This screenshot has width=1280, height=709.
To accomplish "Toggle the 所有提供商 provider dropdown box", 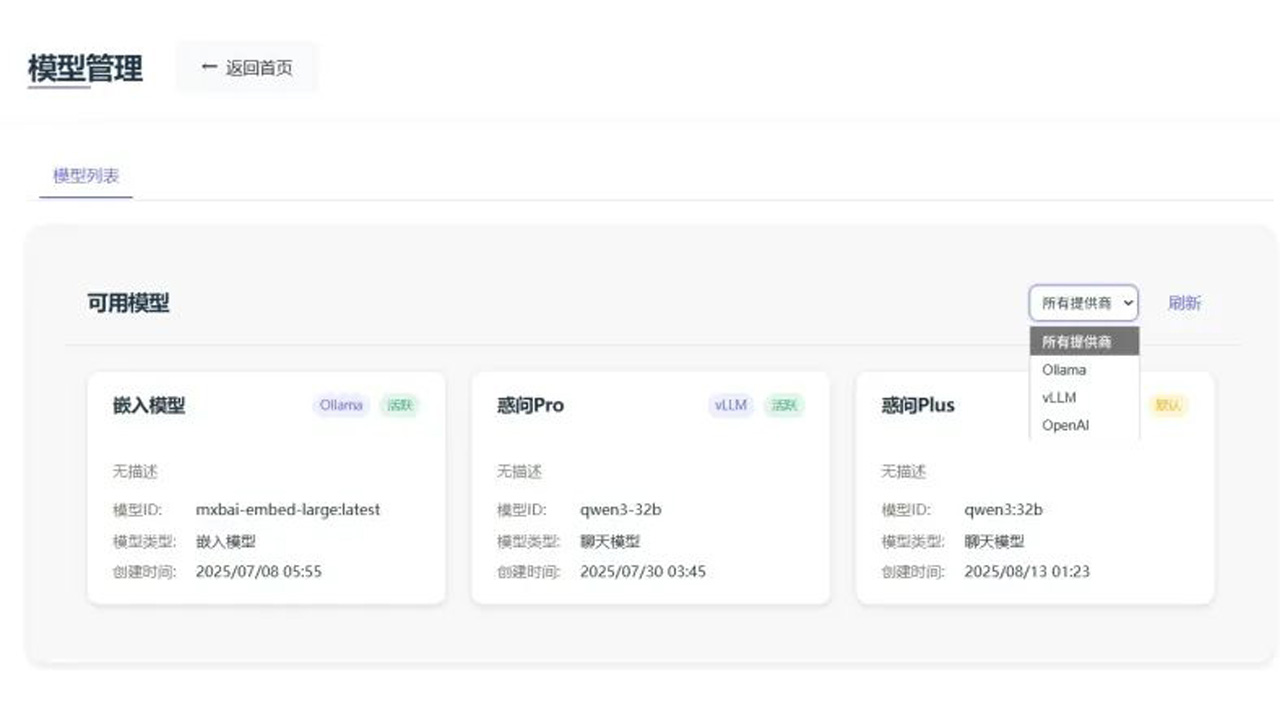I will (1083, 303).
